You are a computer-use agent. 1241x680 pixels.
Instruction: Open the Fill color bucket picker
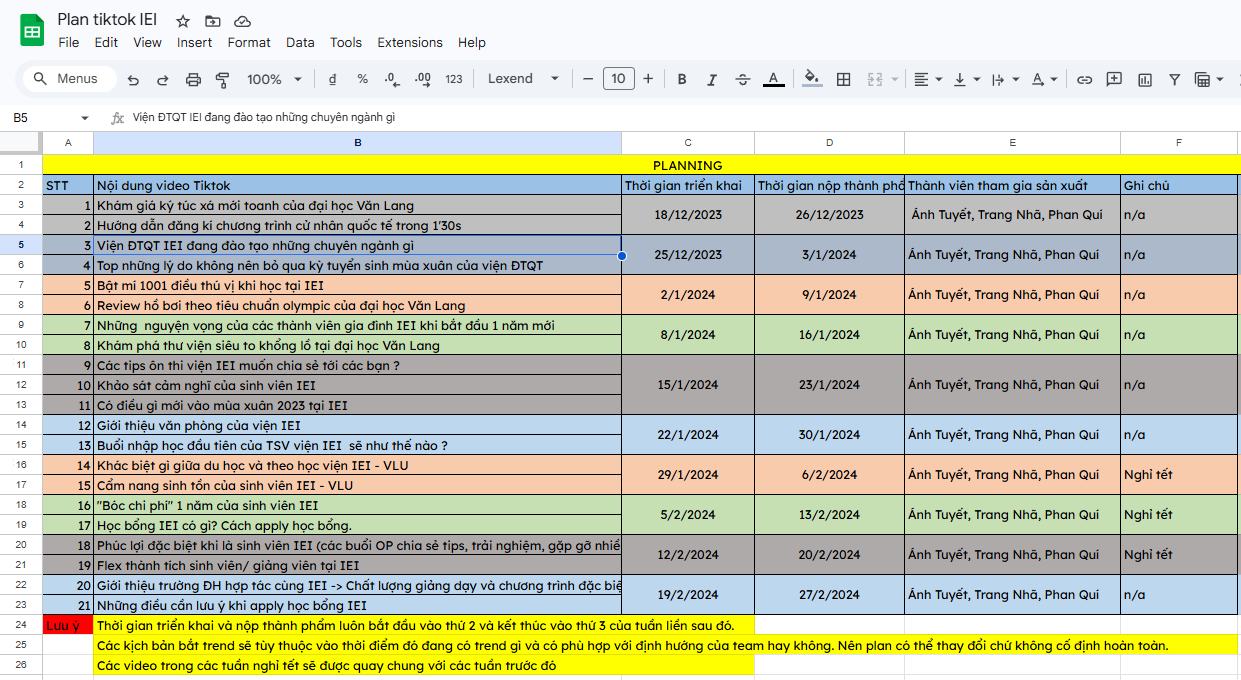(x=812, y=79)
